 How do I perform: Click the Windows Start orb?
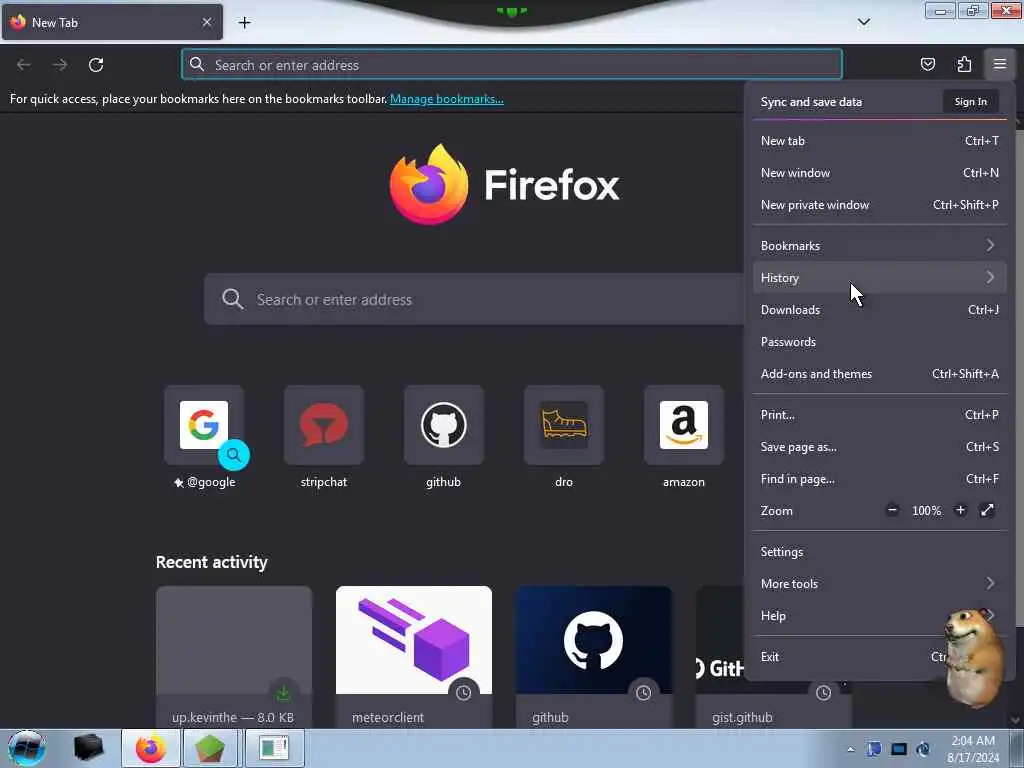[27, 748]
